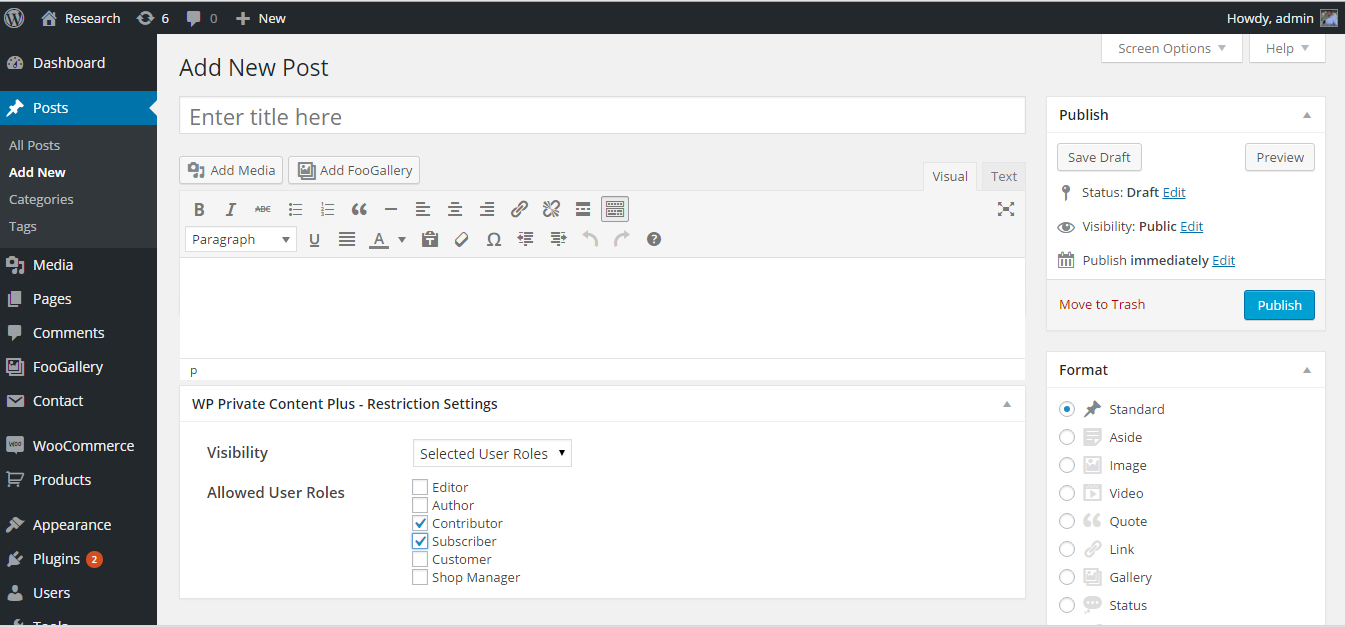Viewport: 1345px width, 627px height.
Task: Insert a blockquote
Action: click(x=359, y=209)
